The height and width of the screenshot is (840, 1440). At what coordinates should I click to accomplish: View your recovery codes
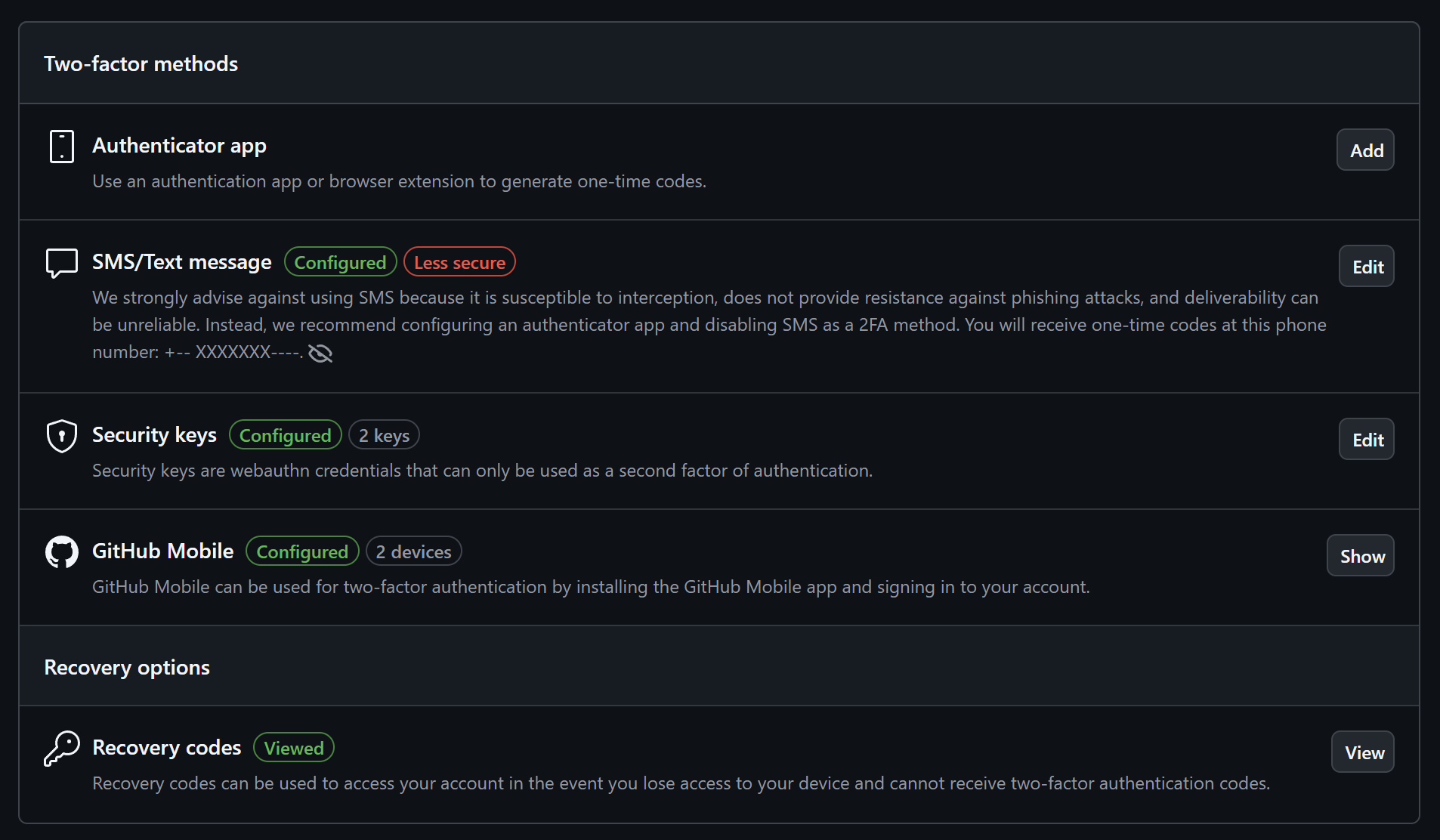click(1362, 751)
